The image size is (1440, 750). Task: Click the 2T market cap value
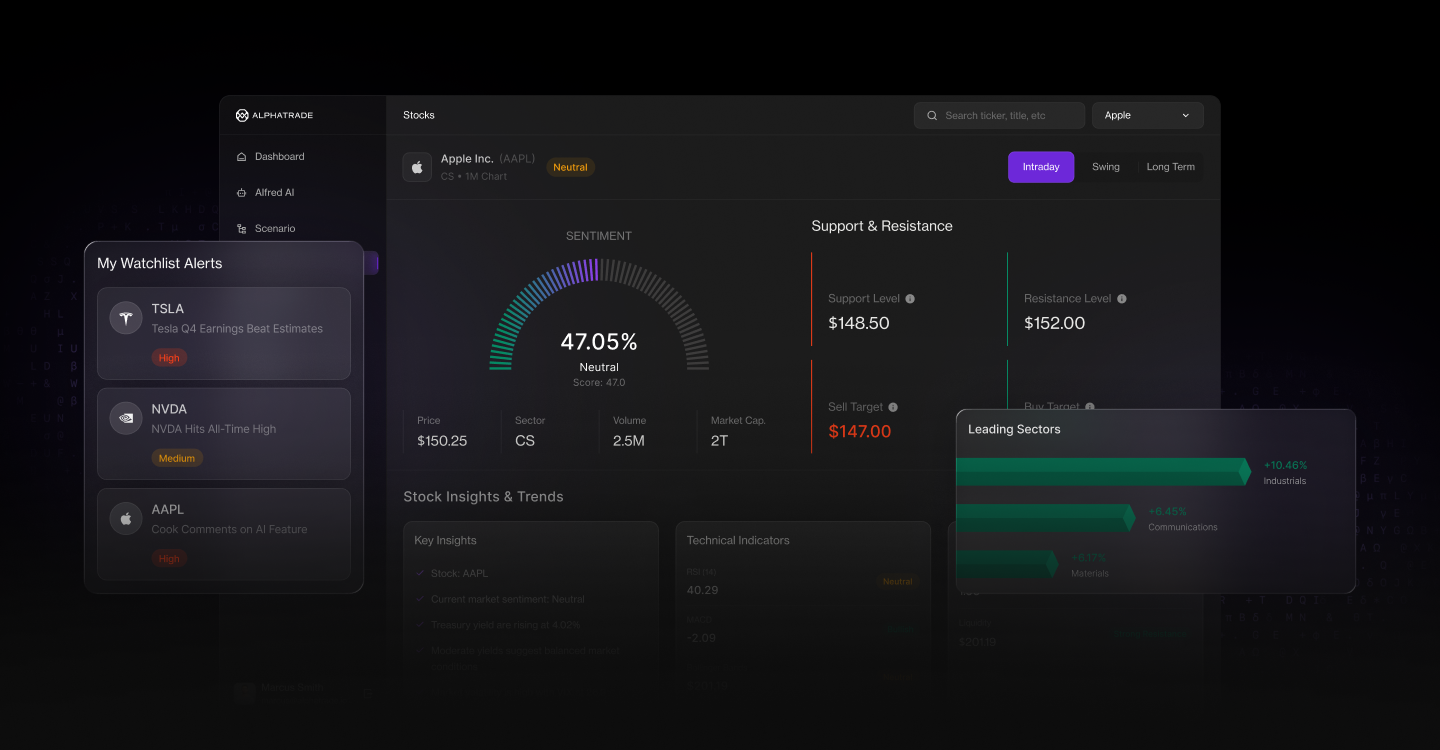(720, 441)
